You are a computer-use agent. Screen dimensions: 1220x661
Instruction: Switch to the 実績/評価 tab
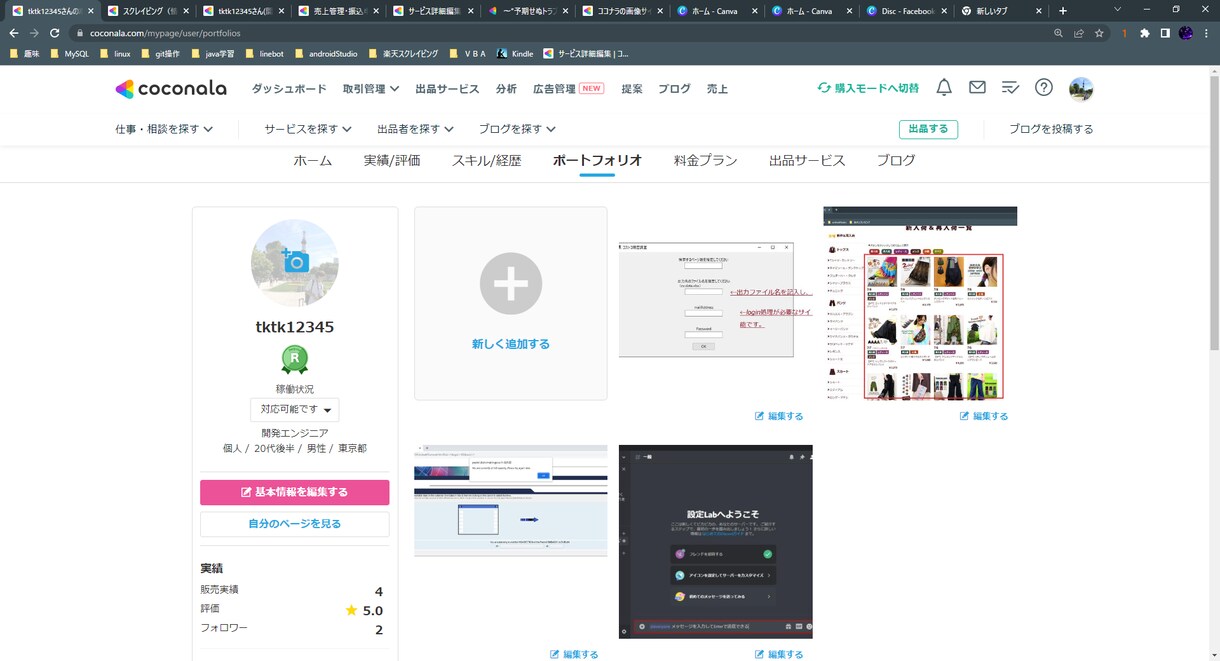(x=392, y=160)
